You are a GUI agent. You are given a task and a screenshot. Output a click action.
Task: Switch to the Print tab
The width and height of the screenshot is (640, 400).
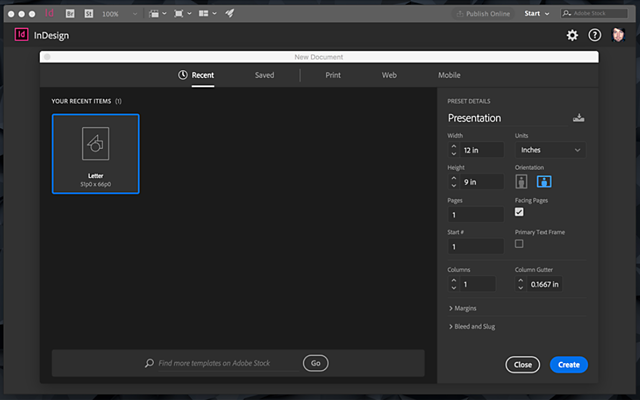[333, 75]
